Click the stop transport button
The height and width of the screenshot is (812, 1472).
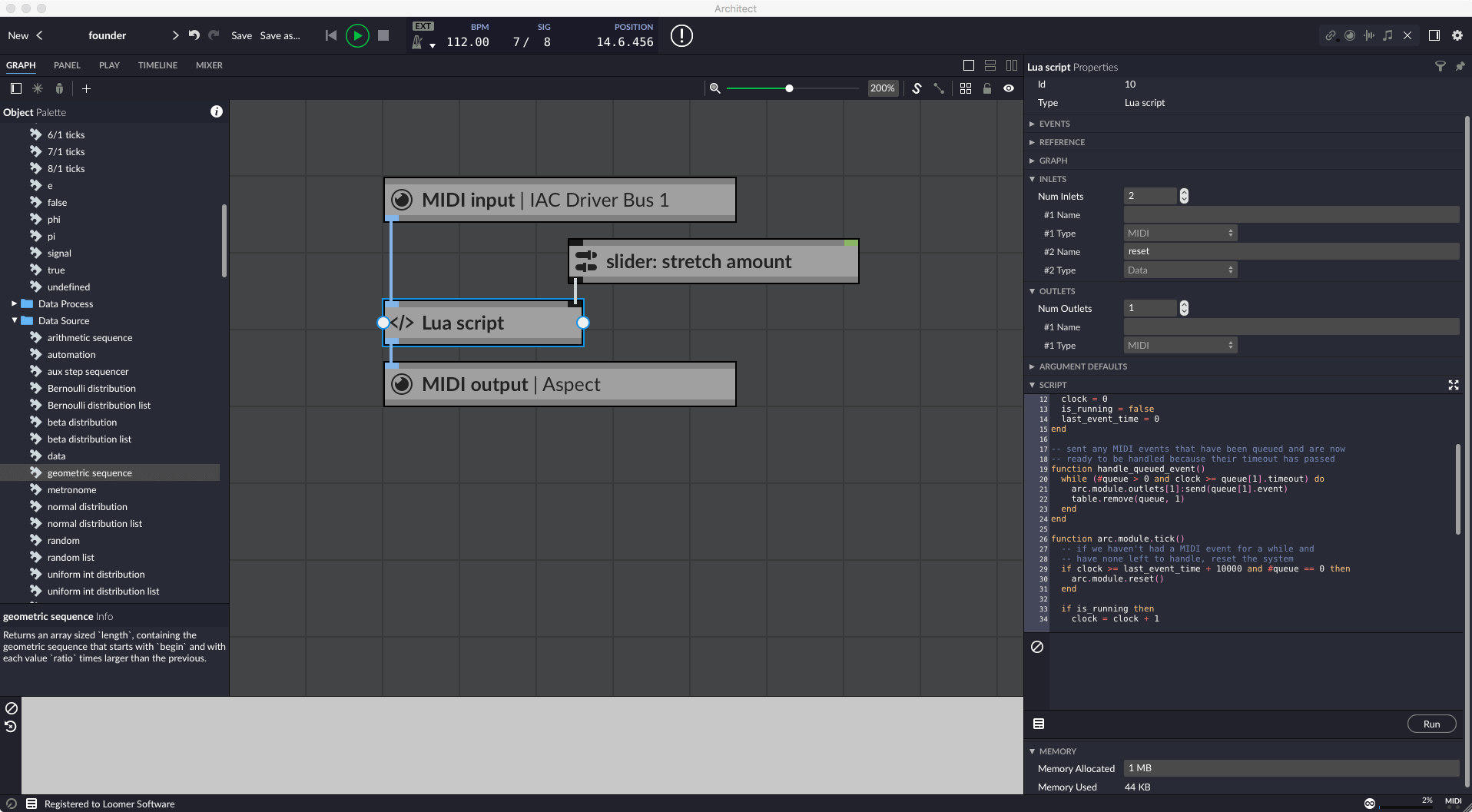click(x=383, y=35)
